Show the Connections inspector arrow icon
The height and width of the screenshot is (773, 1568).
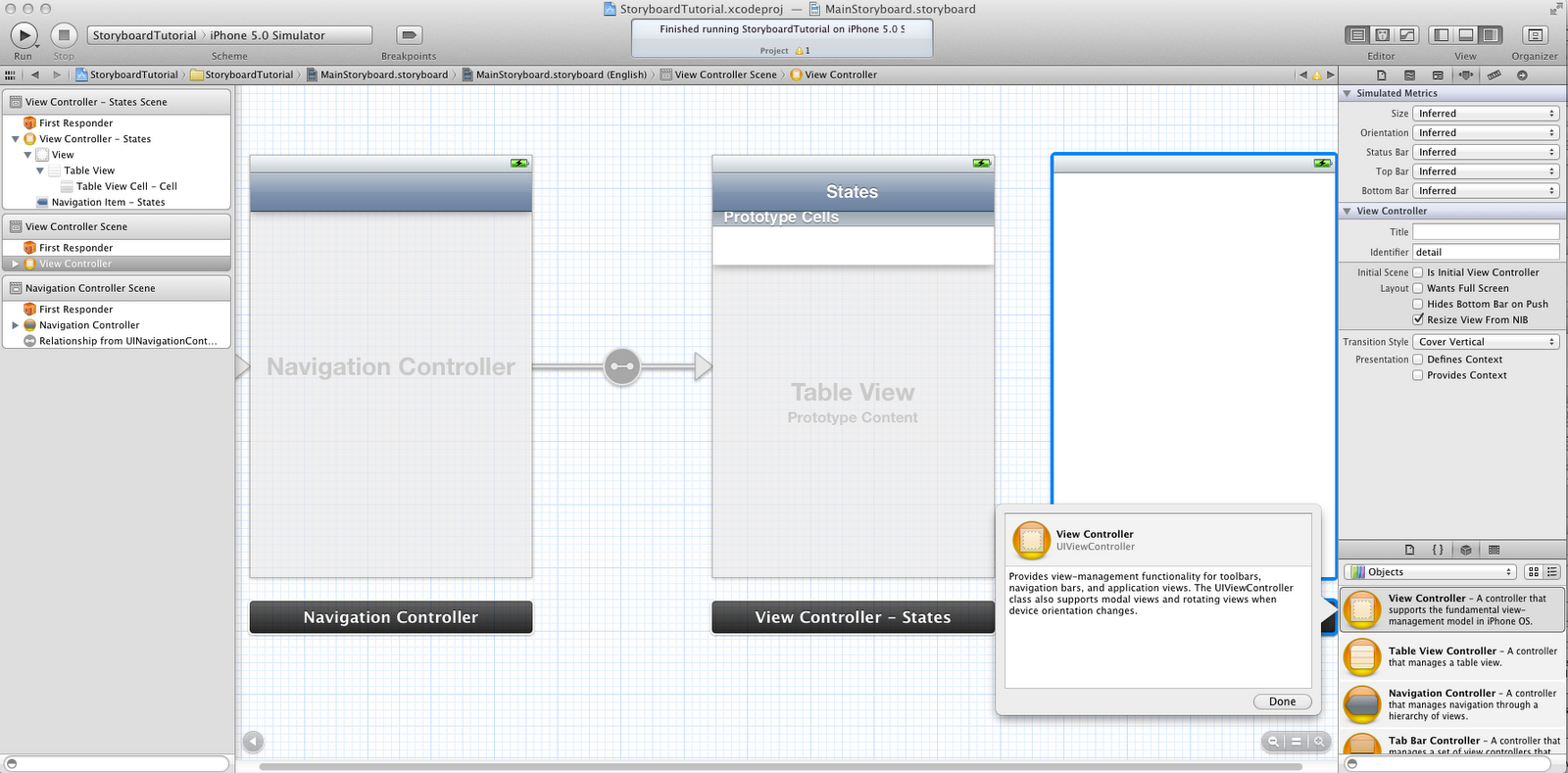(1522, 75)
